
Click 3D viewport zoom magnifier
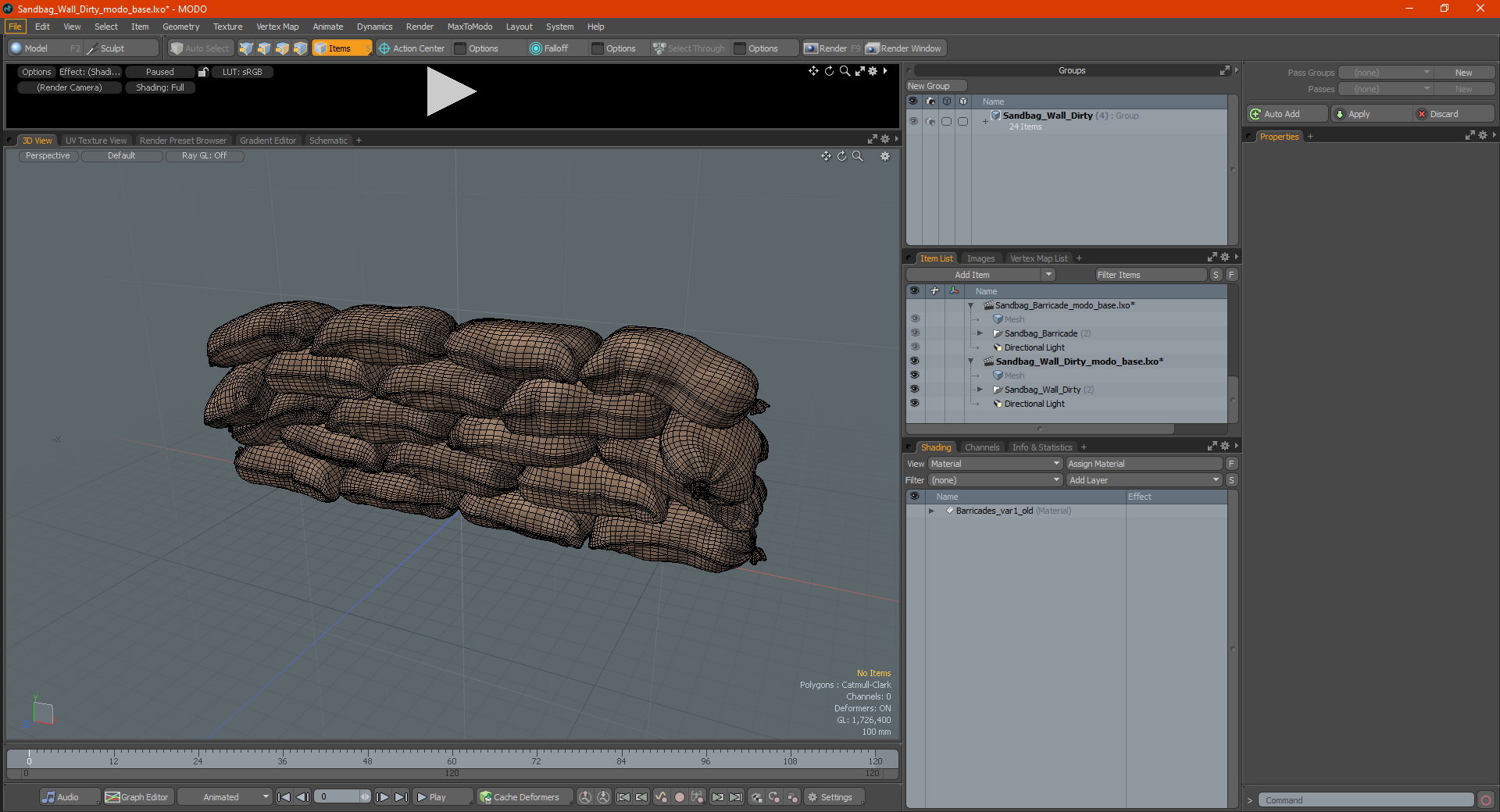[x=858, y=156]
